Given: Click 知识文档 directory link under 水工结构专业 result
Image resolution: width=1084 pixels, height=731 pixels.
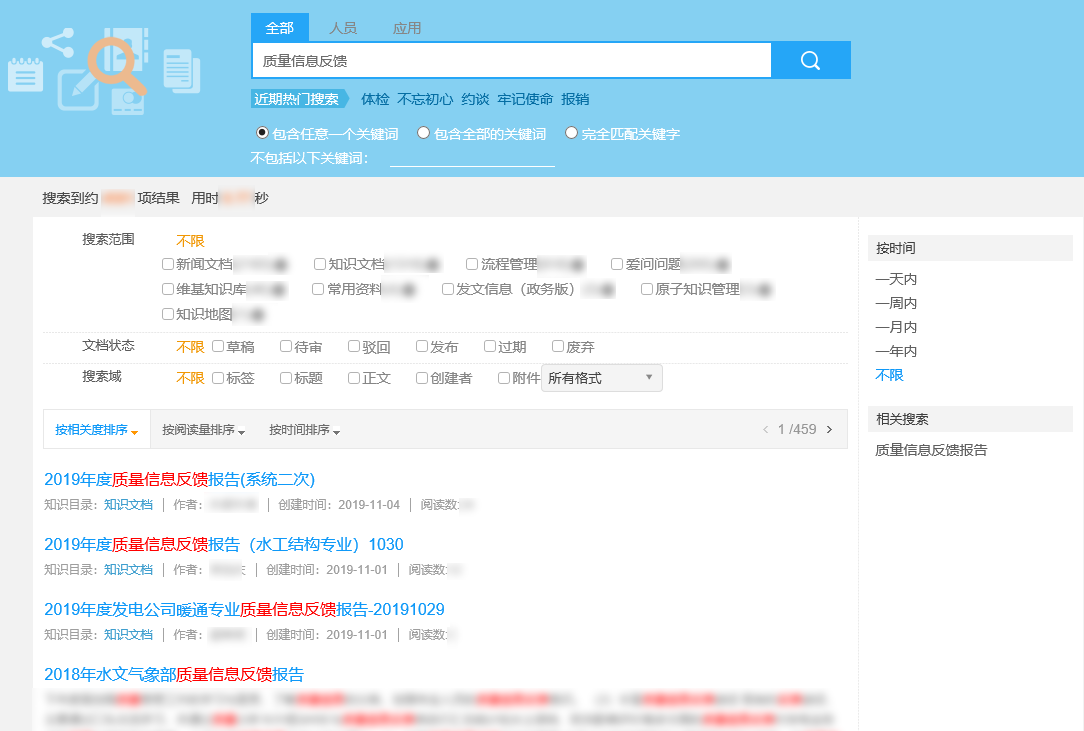Looking at the screenshot, I should point(128,570).
